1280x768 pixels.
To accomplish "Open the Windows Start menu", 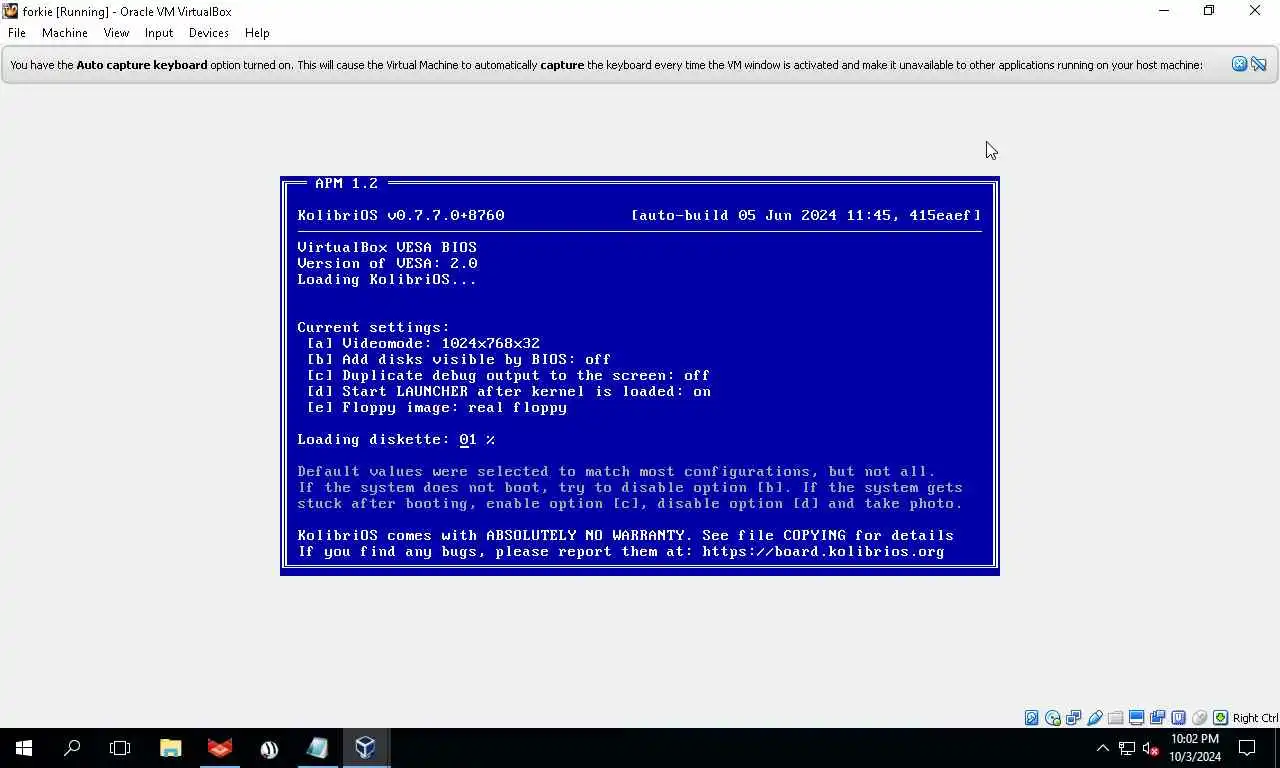I will tap(24, 748).
